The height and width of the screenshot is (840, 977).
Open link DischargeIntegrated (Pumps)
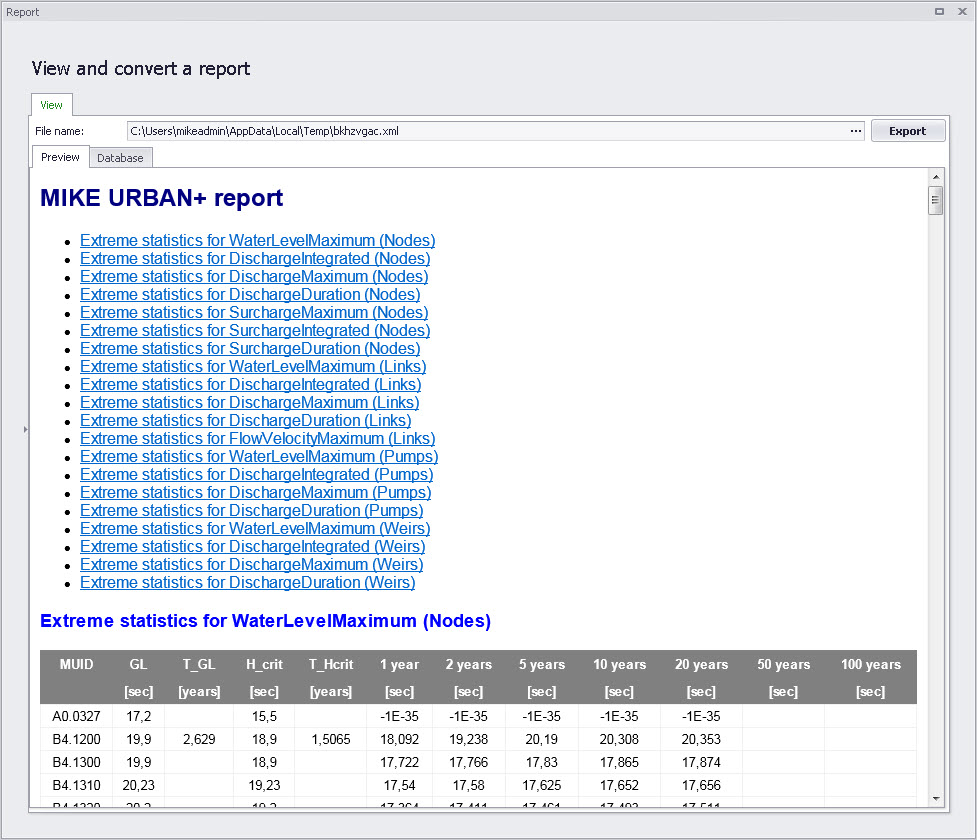[x=256, y=475]
